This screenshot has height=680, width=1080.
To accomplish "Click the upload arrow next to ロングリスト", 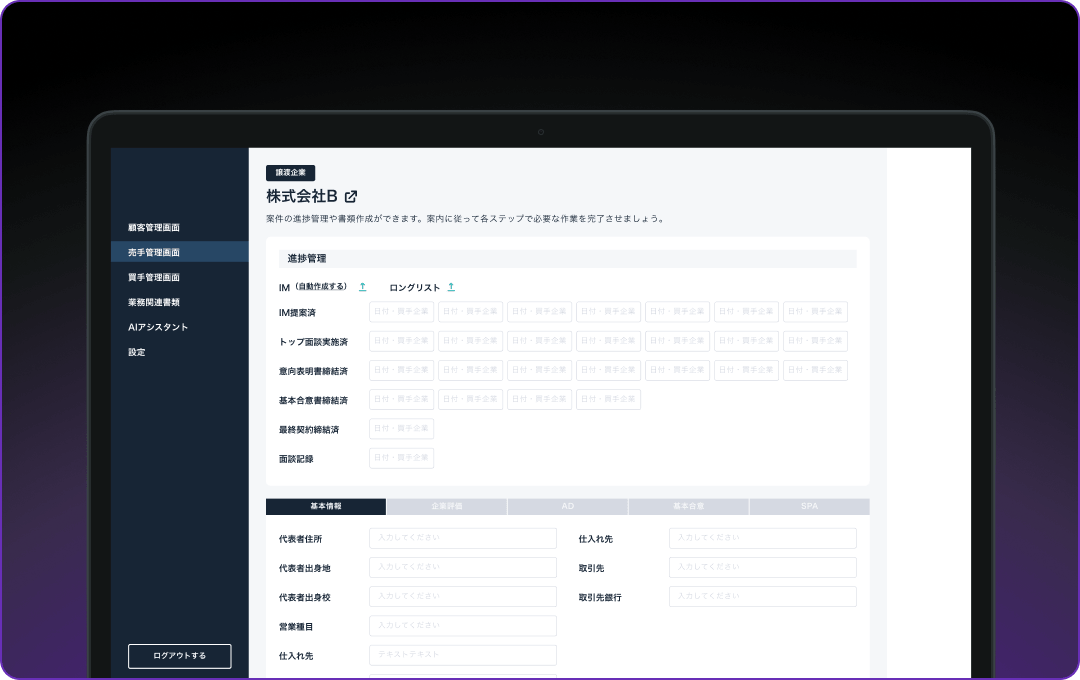I will pyautogui.click(x=451, y=287).
